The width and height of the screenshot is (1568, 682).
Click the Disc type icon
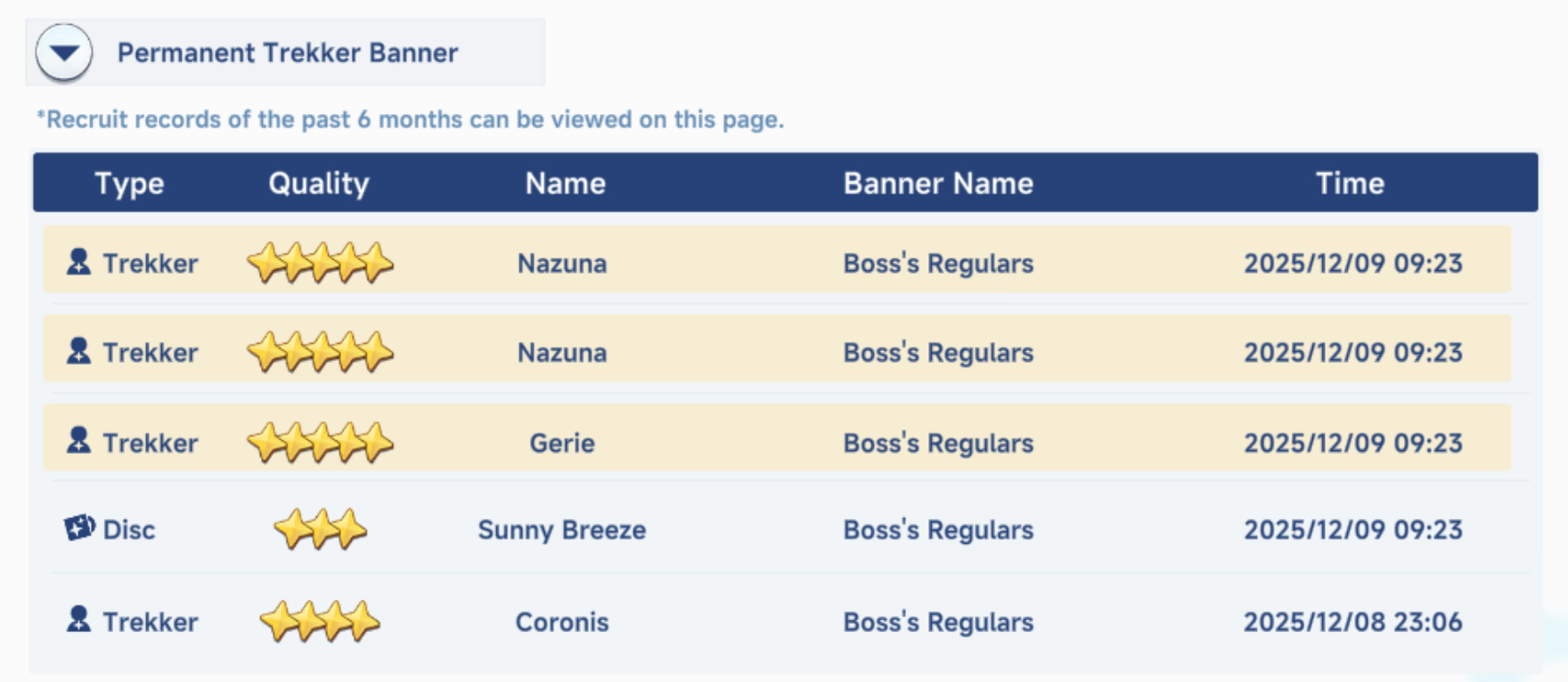(x=79, y=528)
